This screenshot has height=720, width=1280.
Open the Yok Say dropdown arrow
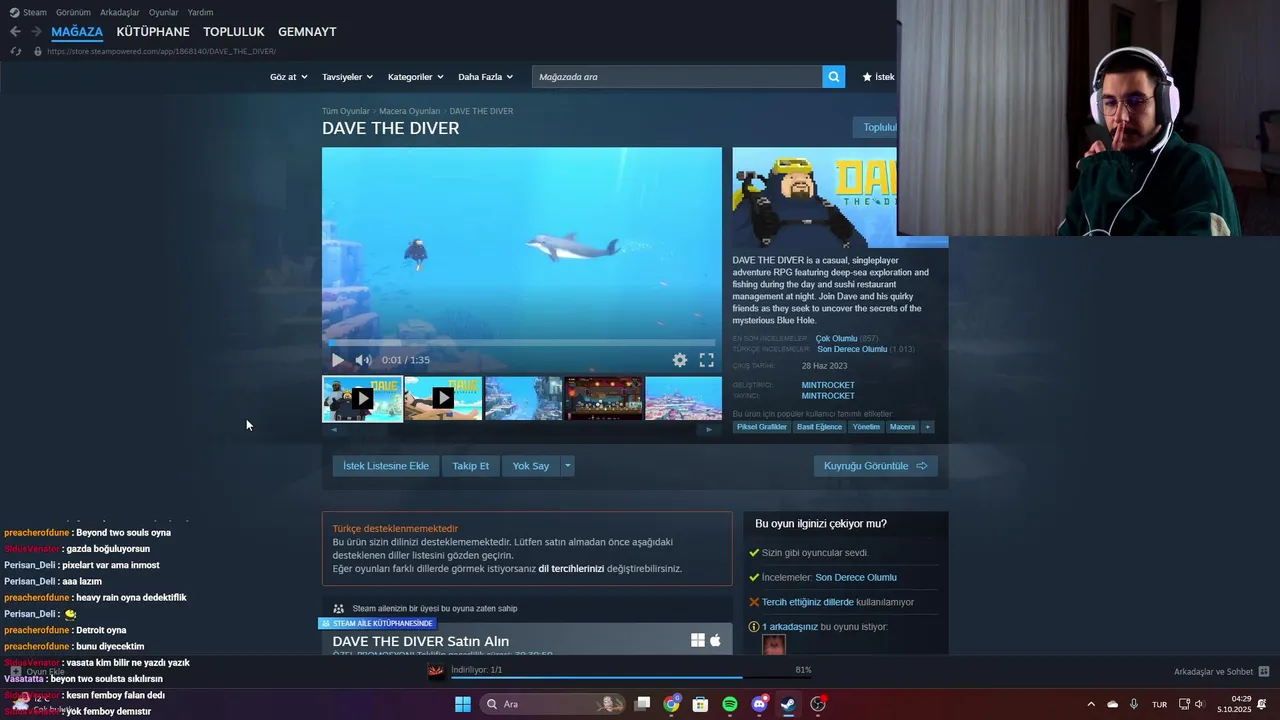(567, 466)
